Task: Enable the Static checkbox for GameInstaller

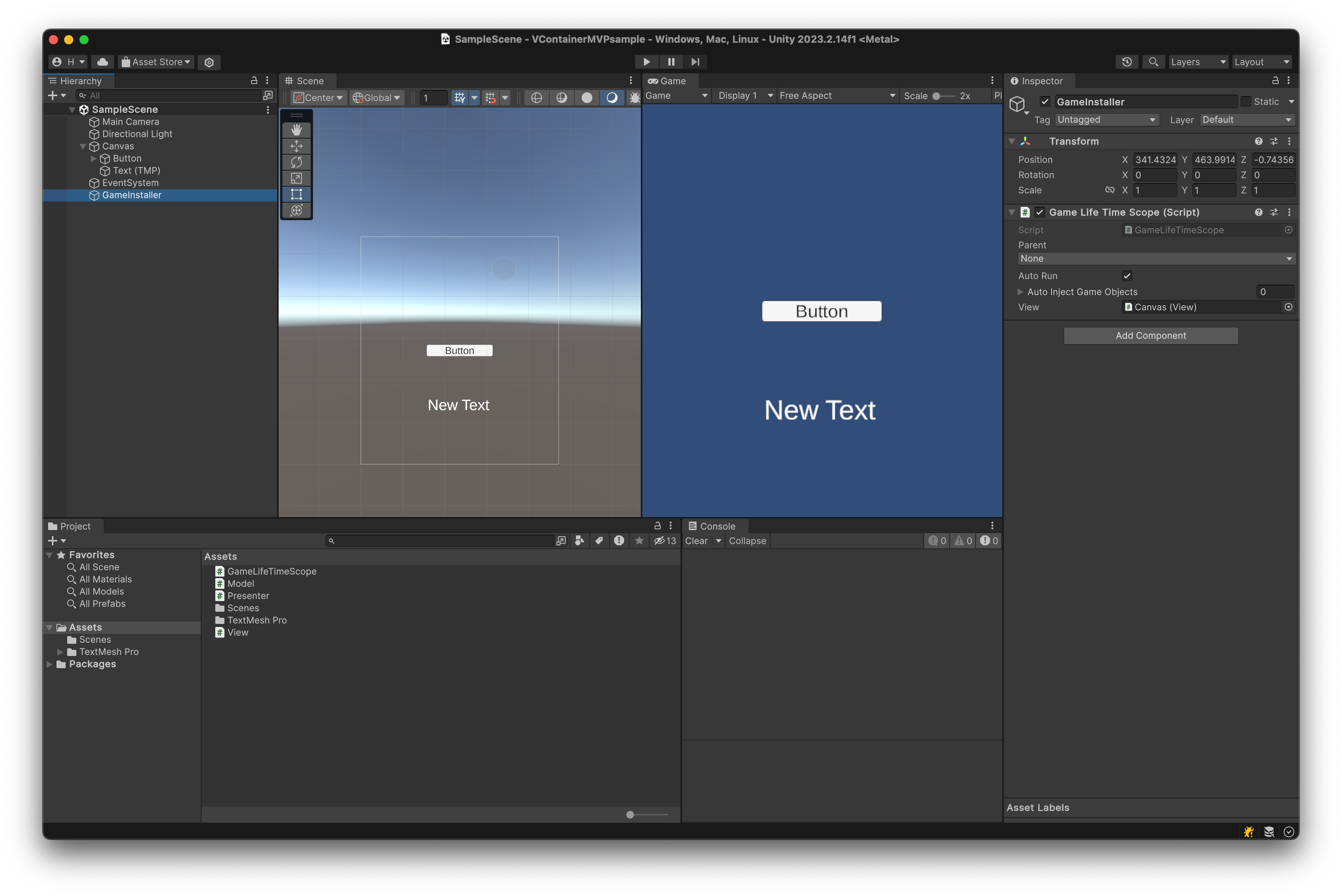Action: 1246,101
